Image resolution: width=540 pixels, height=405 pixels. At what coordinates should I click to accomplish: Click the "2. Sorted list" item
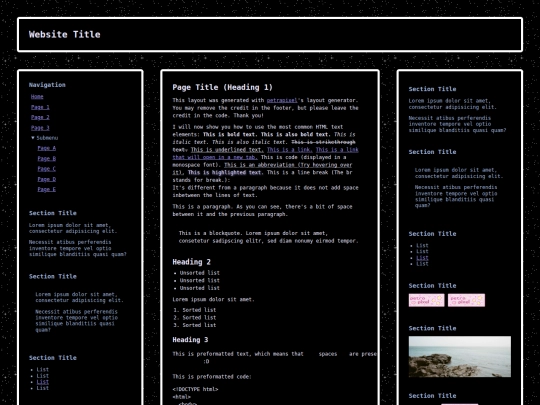pyautogui.click(x=195, y=318)
